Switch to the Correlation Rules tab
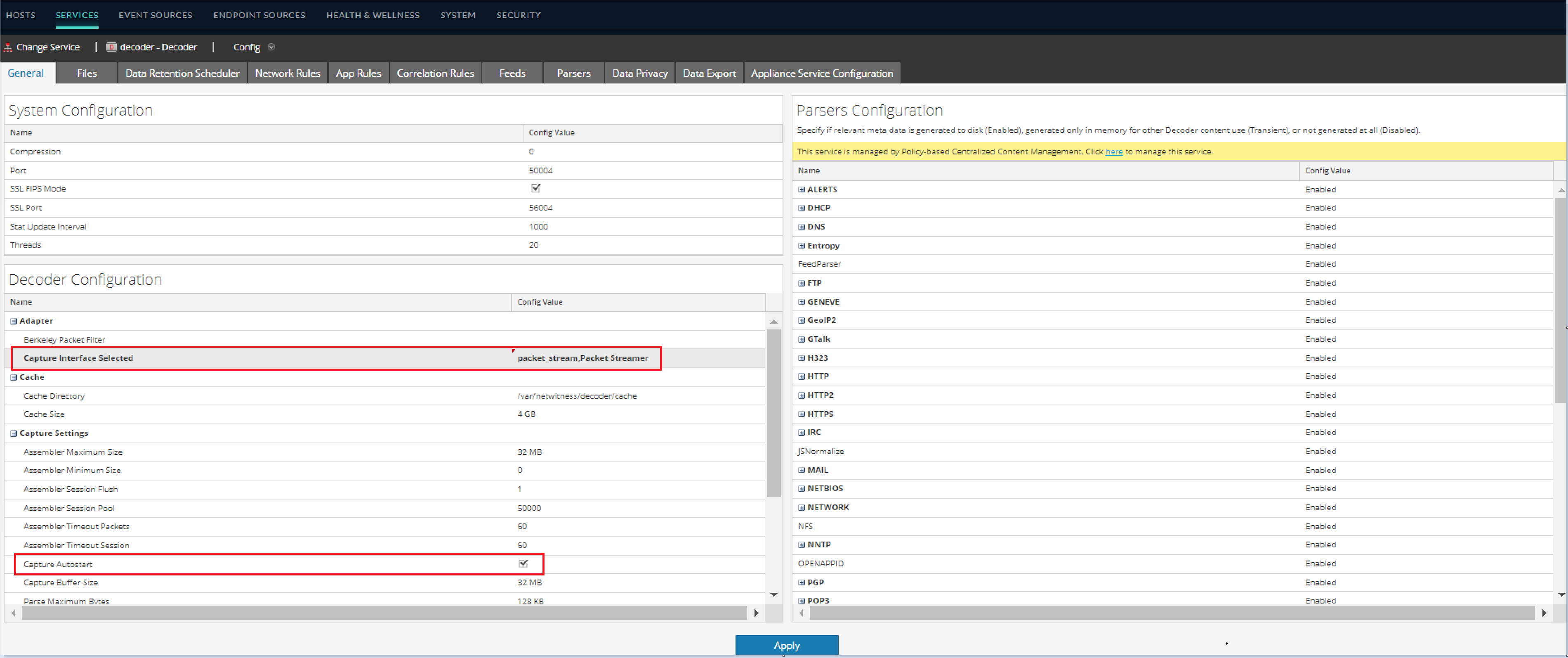Screen dimensions: 1568x658 pos(435,73)
